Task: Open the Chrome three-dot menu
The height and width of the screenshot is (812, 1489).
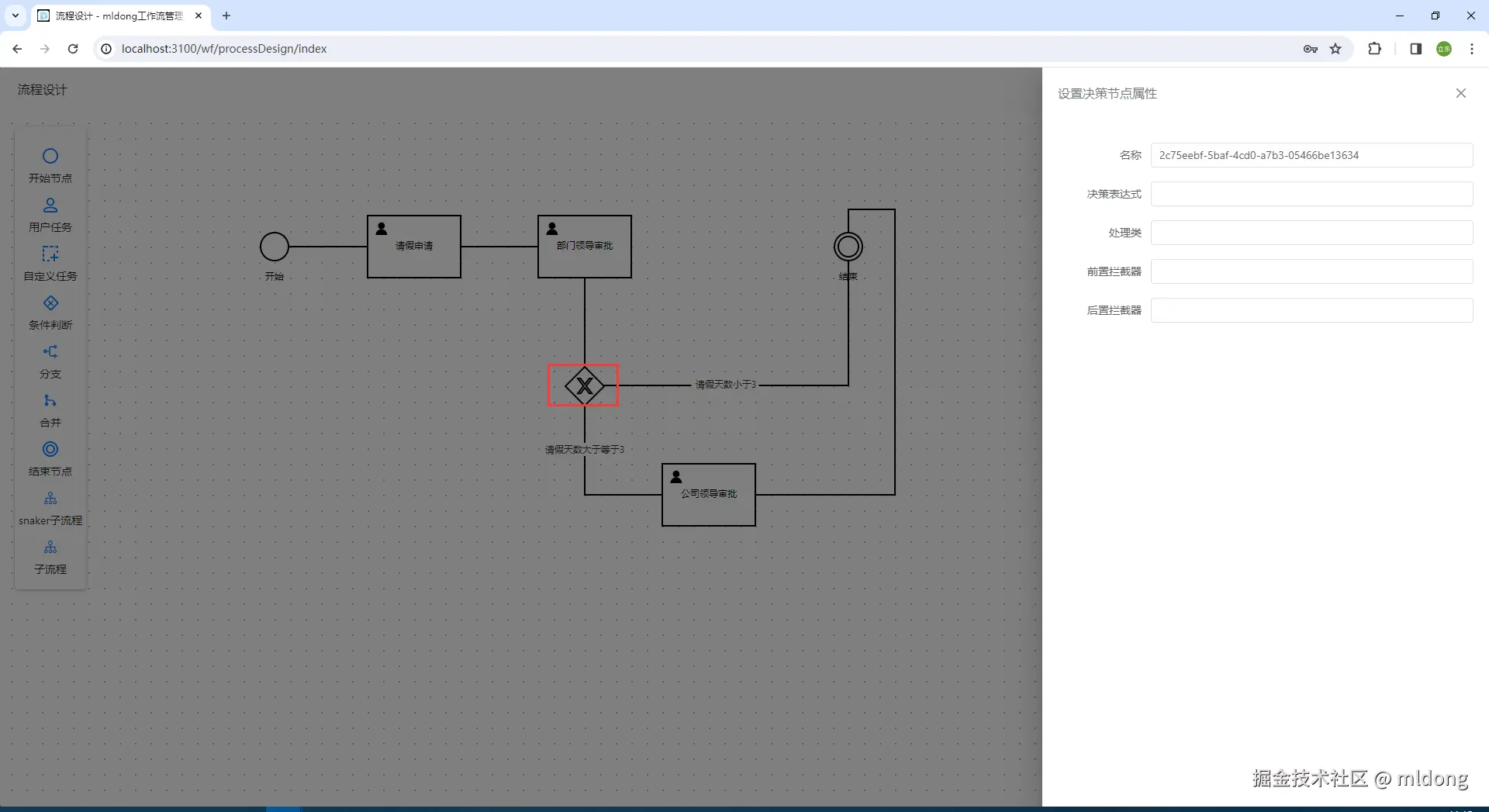Action: pyautogui.click(x=1472, y=49)
